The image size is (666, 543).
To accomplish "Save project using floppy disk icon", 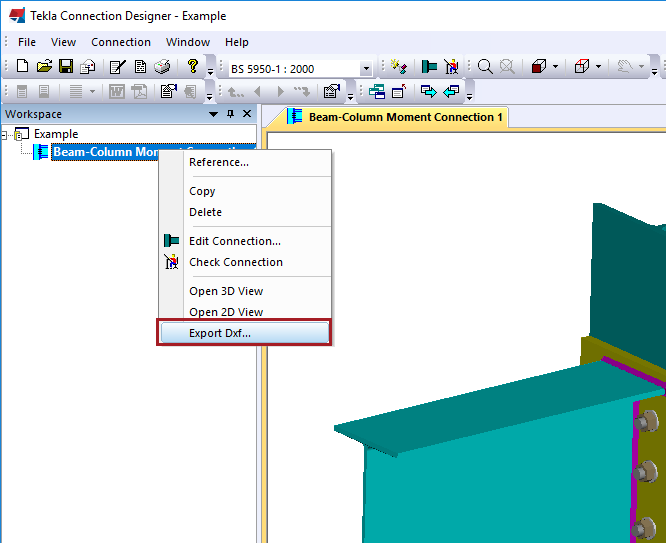I will tap(66, 66).
